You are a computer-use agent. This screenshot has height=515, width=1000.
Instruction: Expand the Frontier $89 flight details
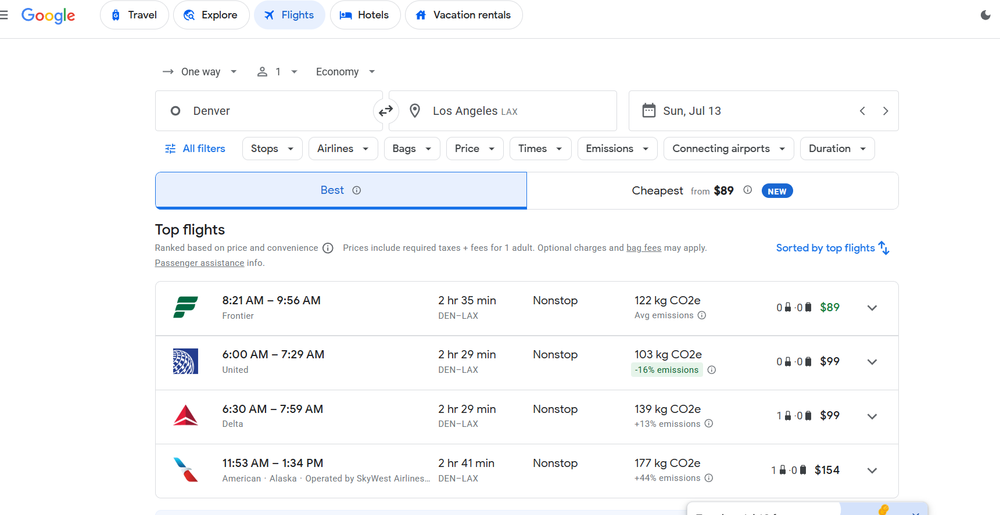click(x=872, y=308)
